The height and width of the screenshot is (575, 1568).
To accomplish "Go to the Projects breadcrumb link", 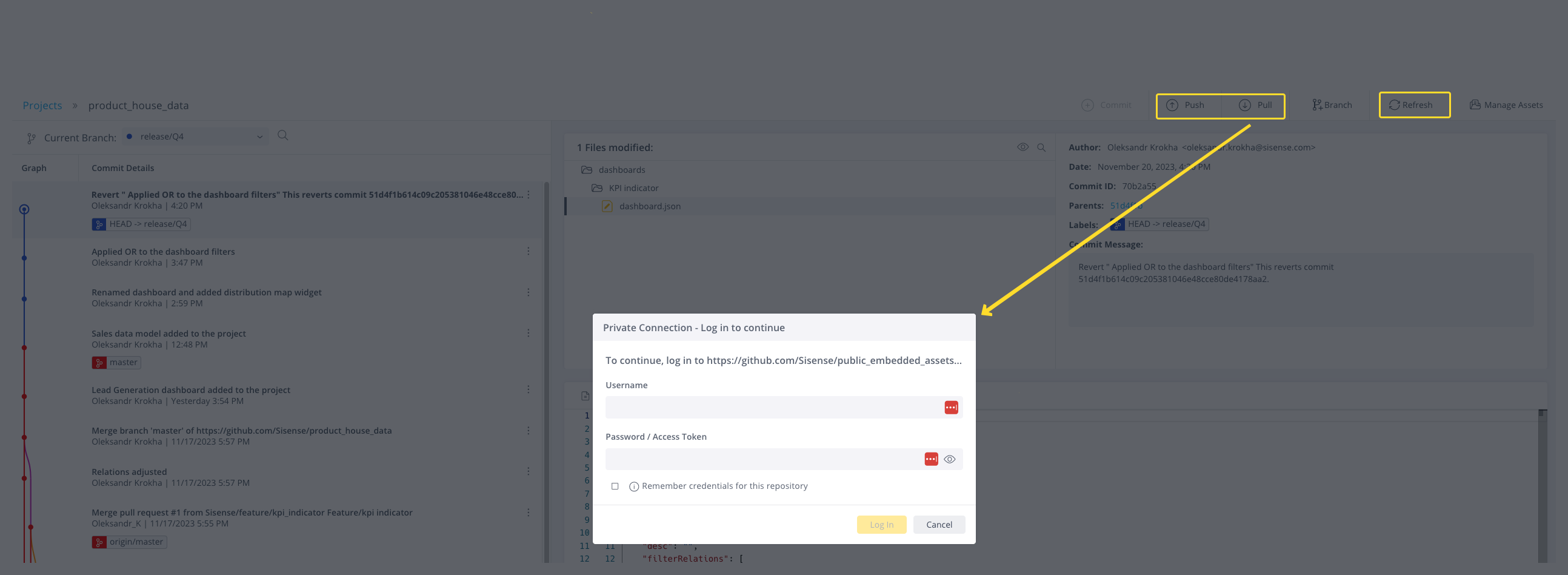I will (42, 106).
